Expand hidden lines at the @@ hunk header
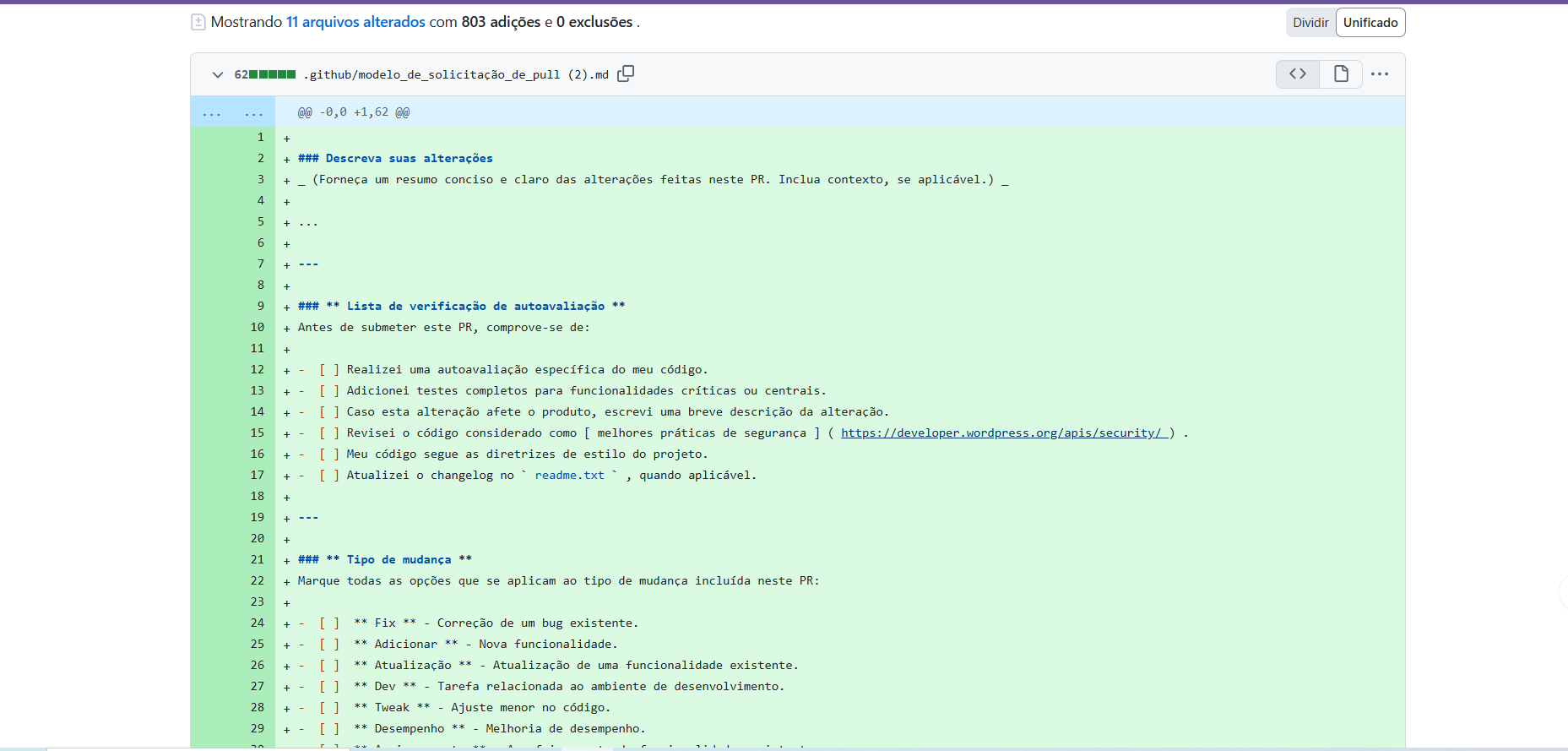This screenshot has width=1568, height=751. click(x=232, y=112)
